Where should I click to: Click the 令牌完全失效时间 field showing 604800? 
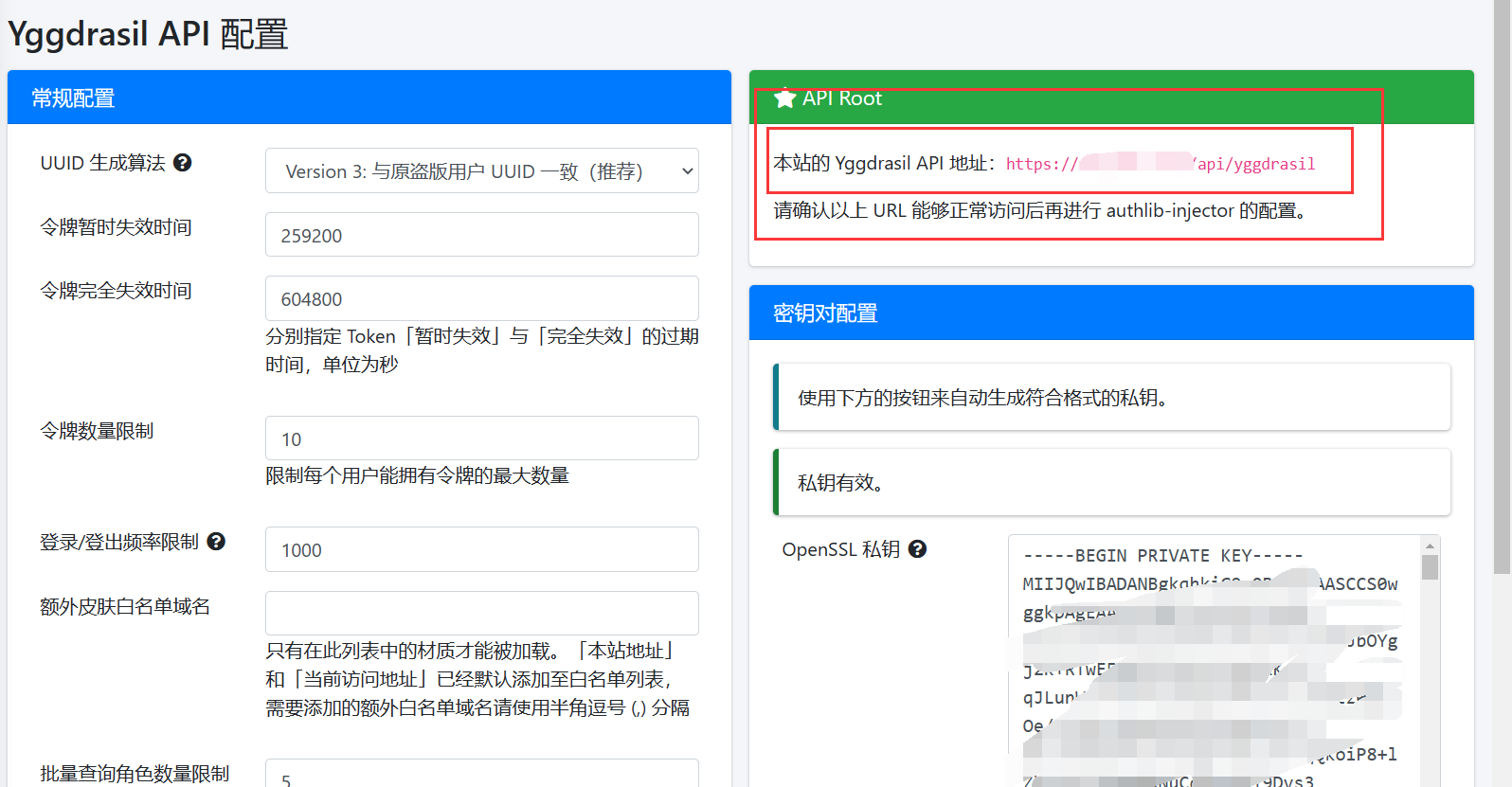click(481, 299)
